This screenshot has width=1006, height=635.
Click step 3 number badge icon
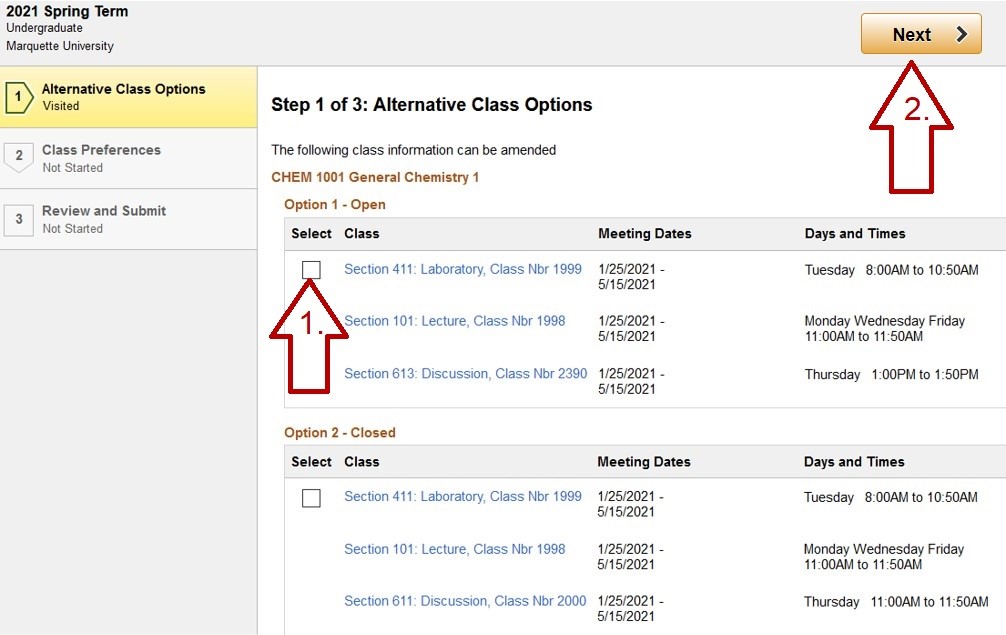click(x=18, y=219)
